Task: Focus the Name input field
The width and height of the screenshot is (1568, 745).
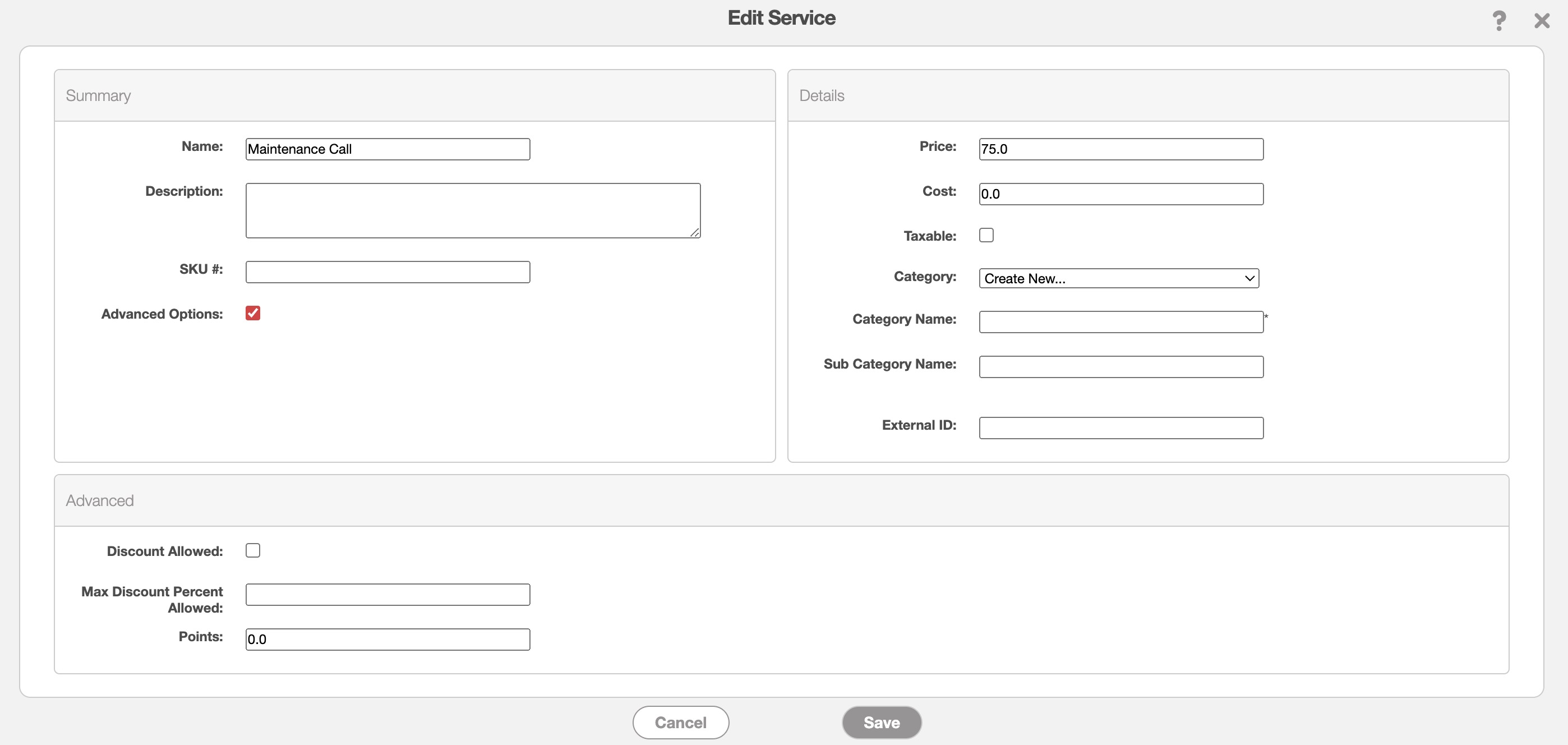Action: tap(387, 149)
